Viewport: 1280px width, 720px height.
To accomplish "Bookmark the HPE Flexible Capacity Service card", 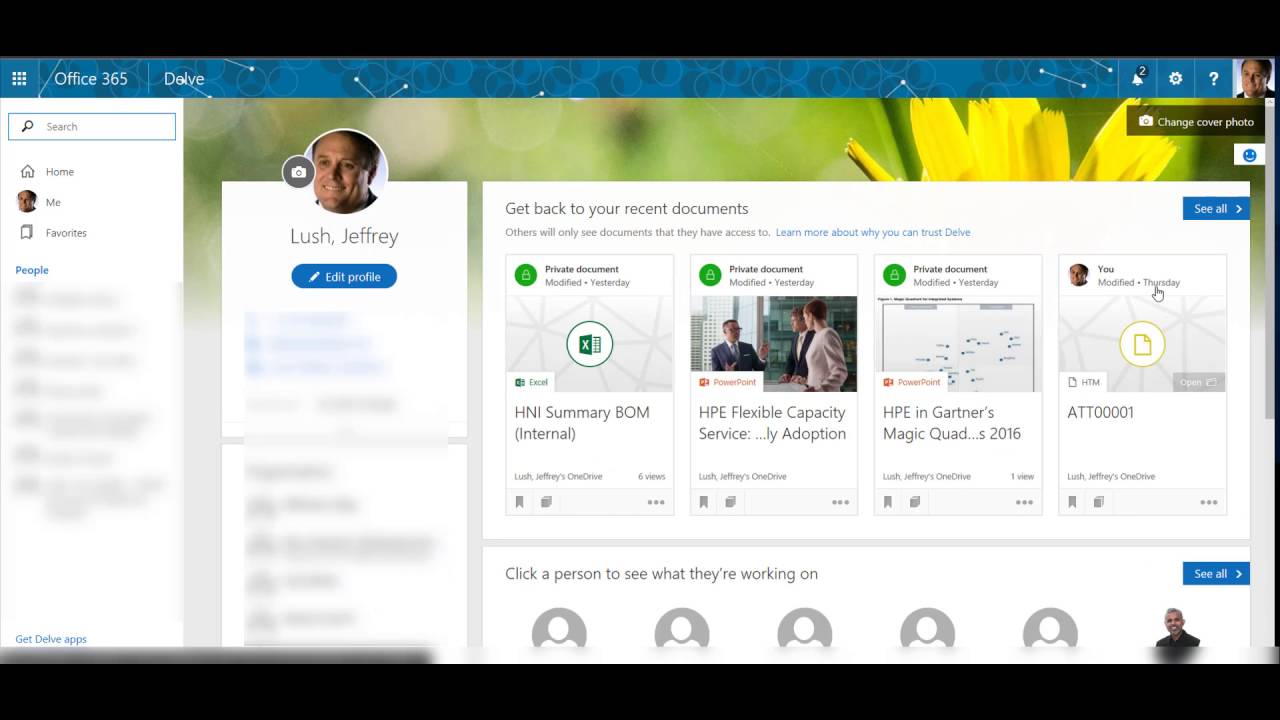I will click(x=703, y=502).
